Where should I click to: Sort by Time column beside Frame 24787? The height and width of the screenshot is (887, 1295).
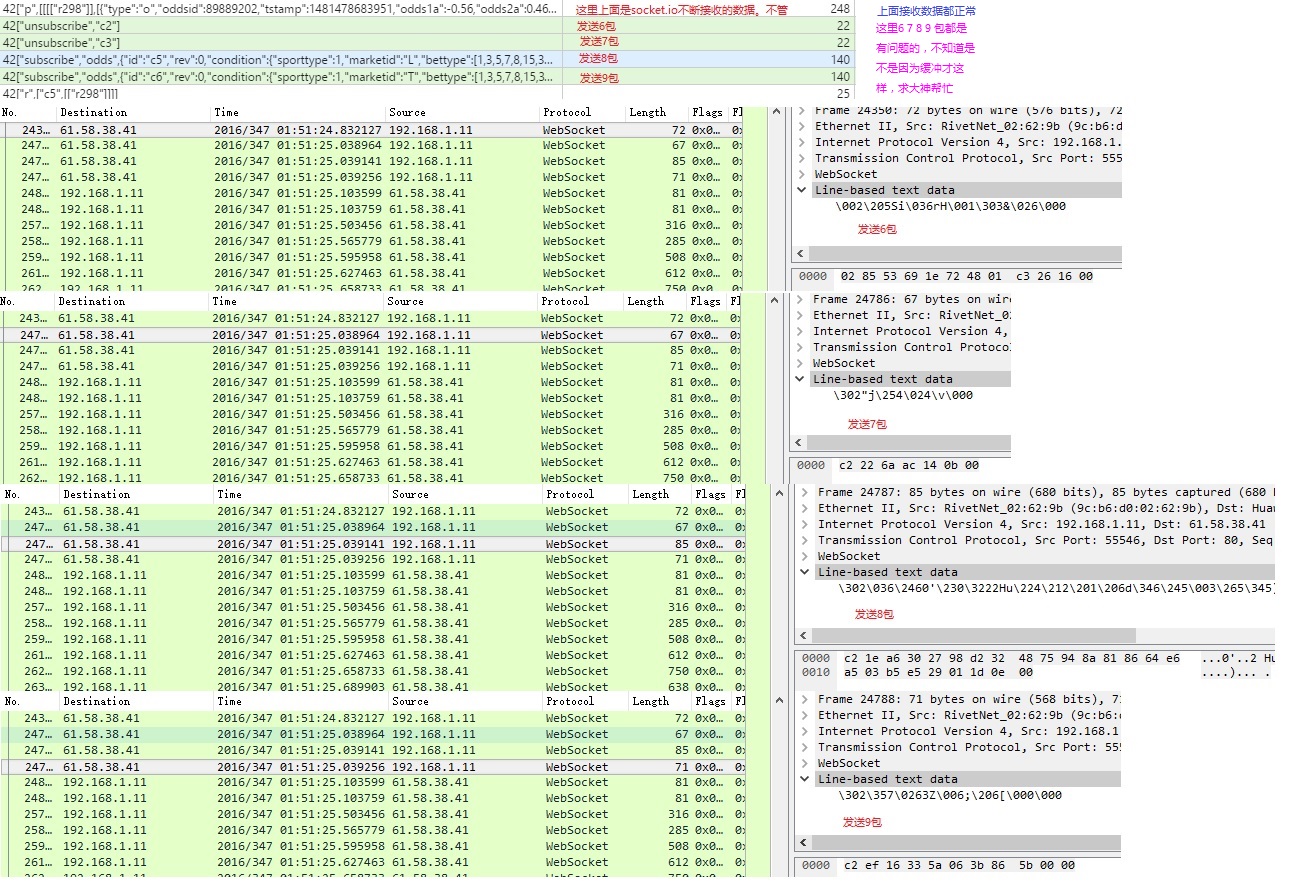(231, 494)
